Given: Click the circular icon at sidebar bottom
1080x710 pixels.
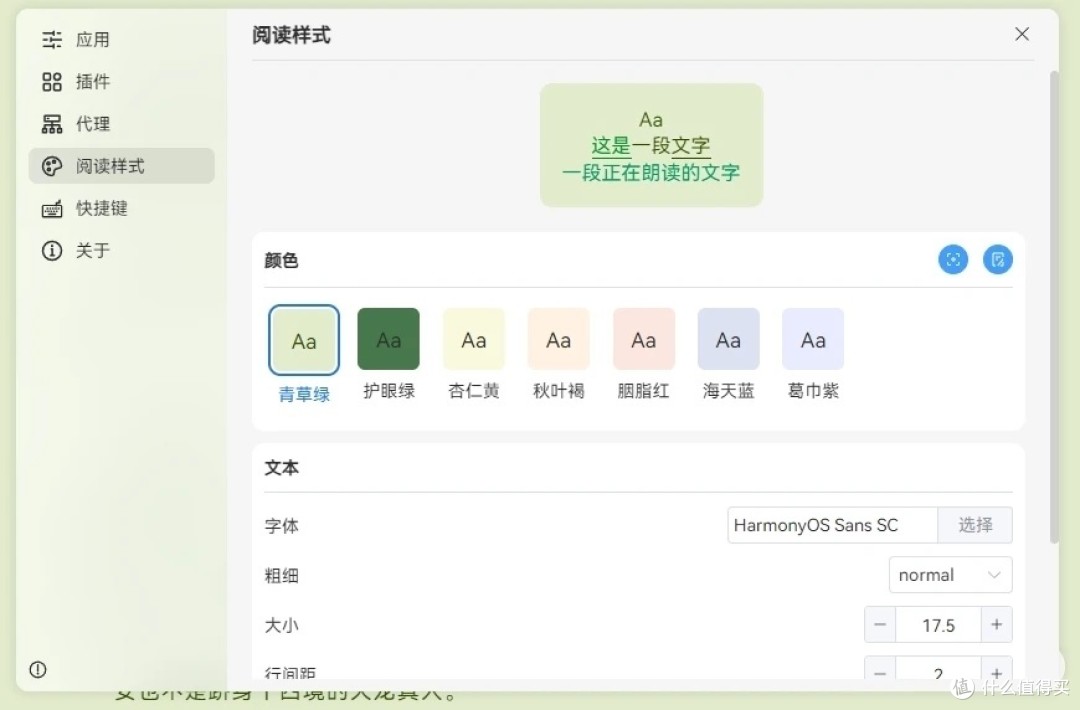Looking at the screenshot, I should click(38, 670).
